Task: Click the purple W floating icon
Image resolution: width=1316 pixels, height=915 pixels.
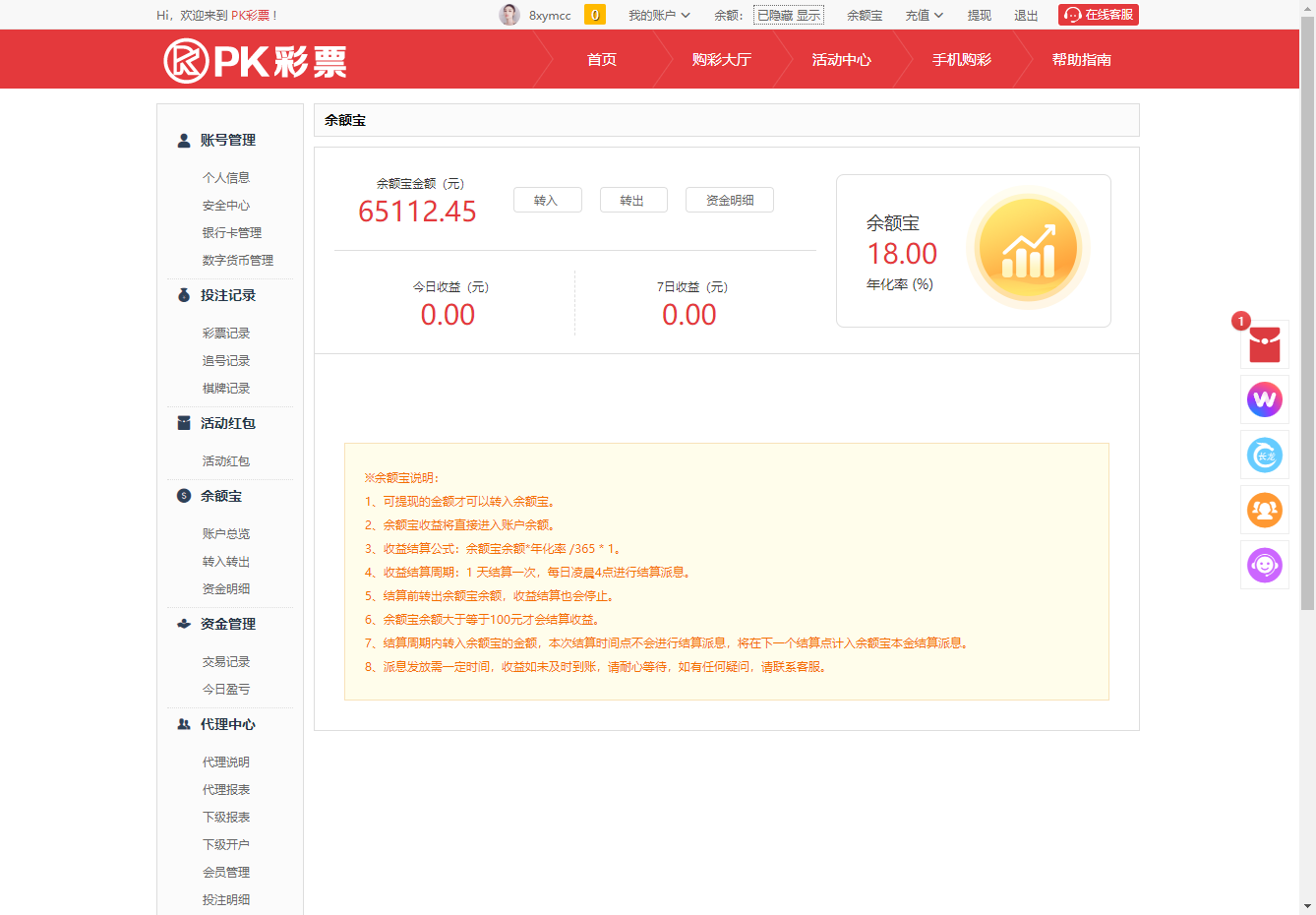Action: pos(1264,399)
